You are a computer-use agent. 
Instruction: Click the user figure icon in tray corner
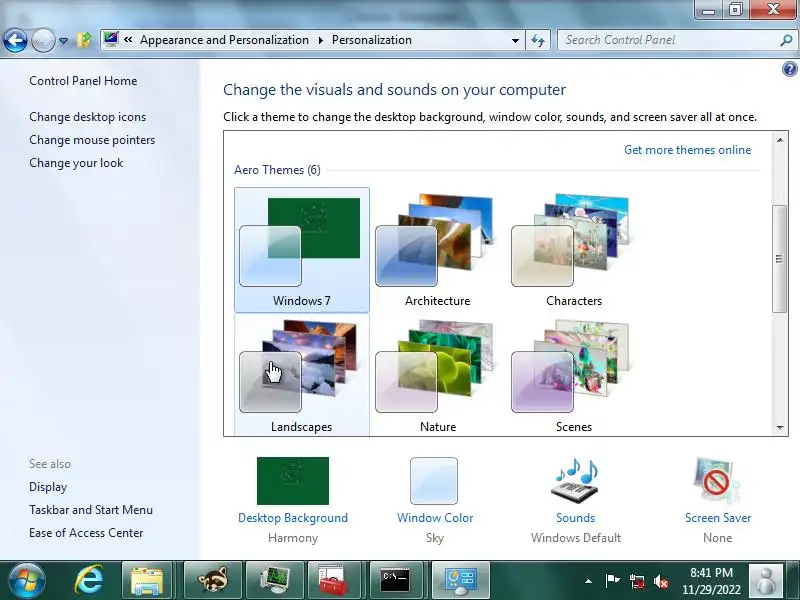click(765, 581)
